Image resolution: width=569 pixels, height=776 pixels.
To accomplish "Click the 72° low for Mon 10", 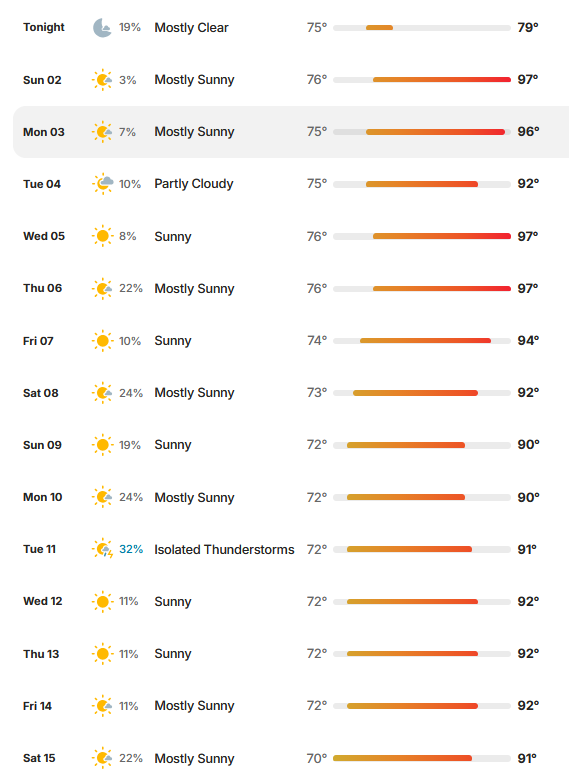I will point(317,497).
